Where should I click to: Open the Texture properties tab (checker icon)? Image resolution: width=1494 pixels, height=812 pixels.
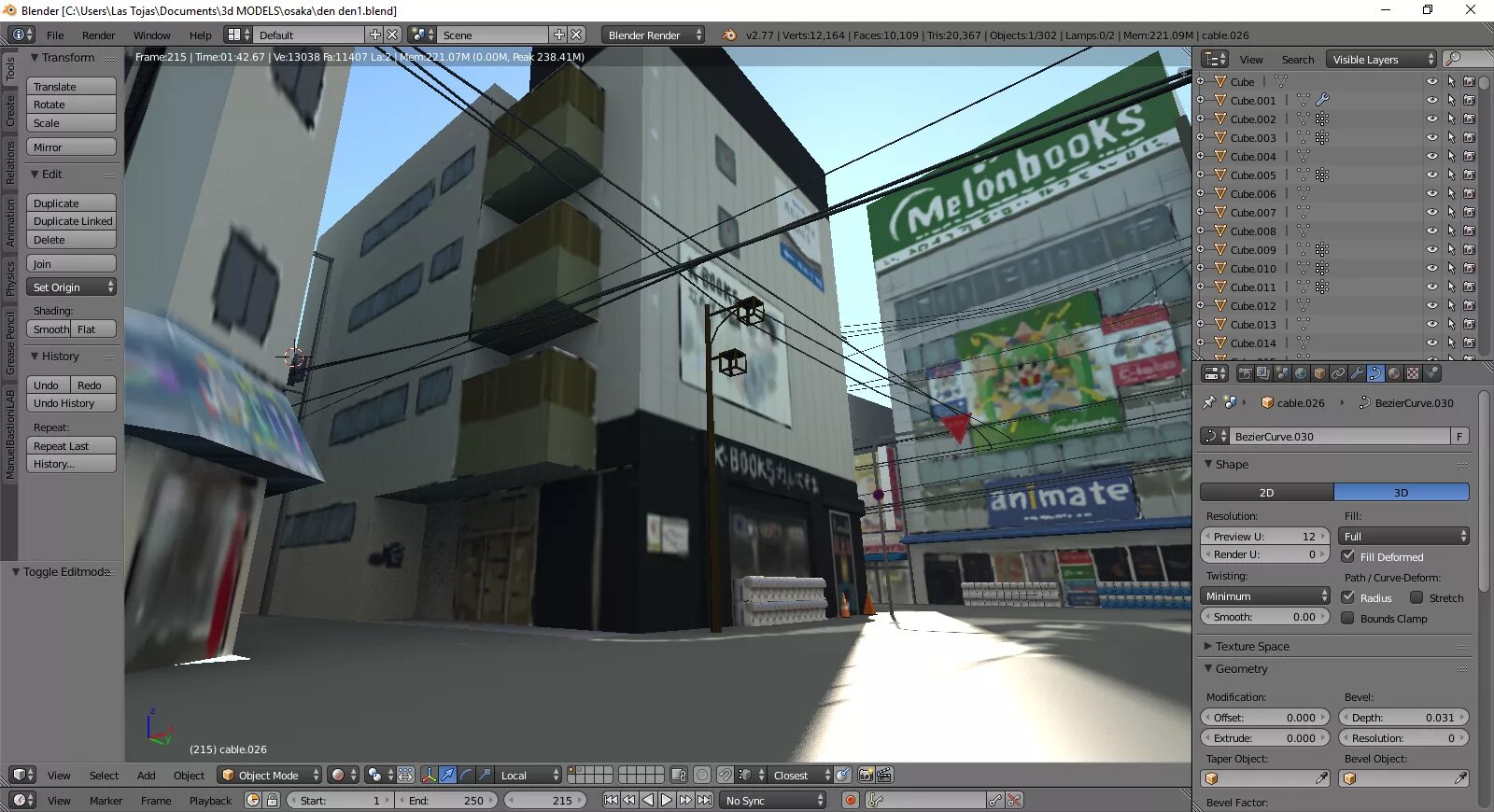1413,373
